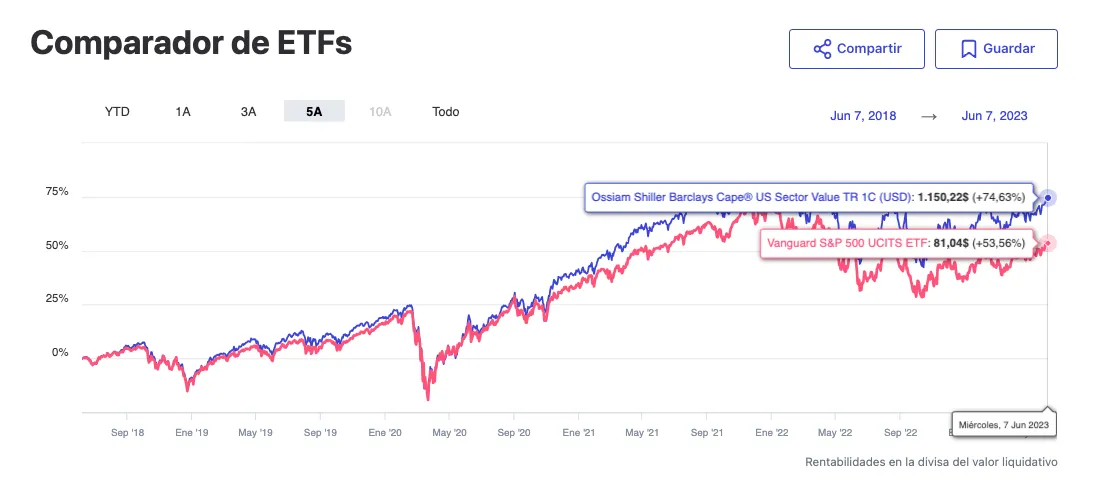Click the bookmark icon in Guardar button
Screen dimensions: 1096x494
click(x=968, y=49)
